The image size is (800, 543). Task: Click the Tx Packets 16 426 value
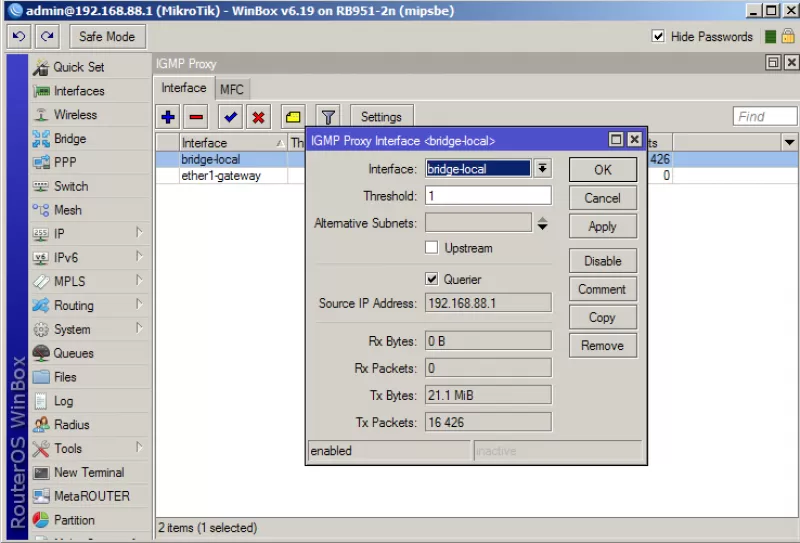[488, 422]
